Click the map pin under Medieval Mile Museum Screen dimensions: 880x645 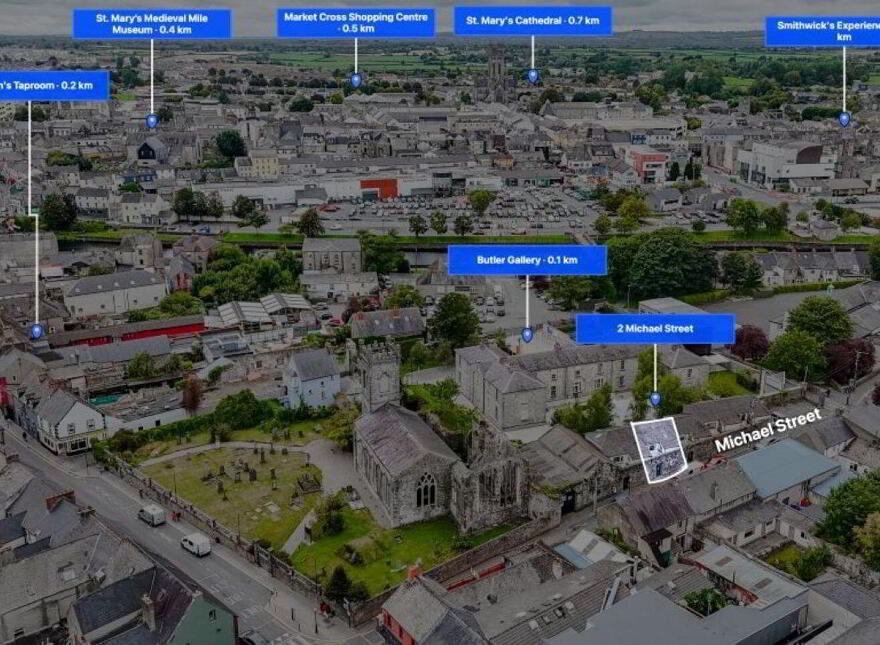pos(152,121)
